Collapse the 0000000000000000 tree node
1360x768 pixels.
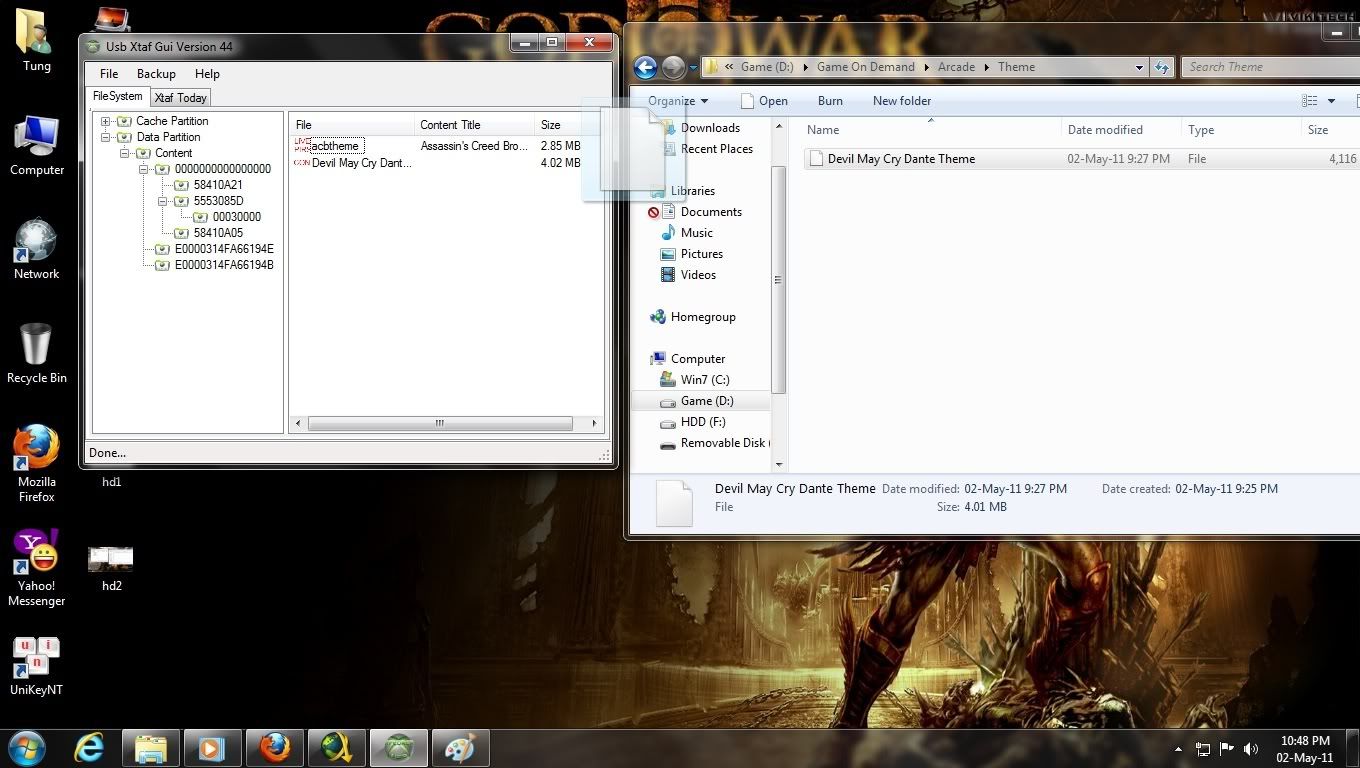(144, 169)
